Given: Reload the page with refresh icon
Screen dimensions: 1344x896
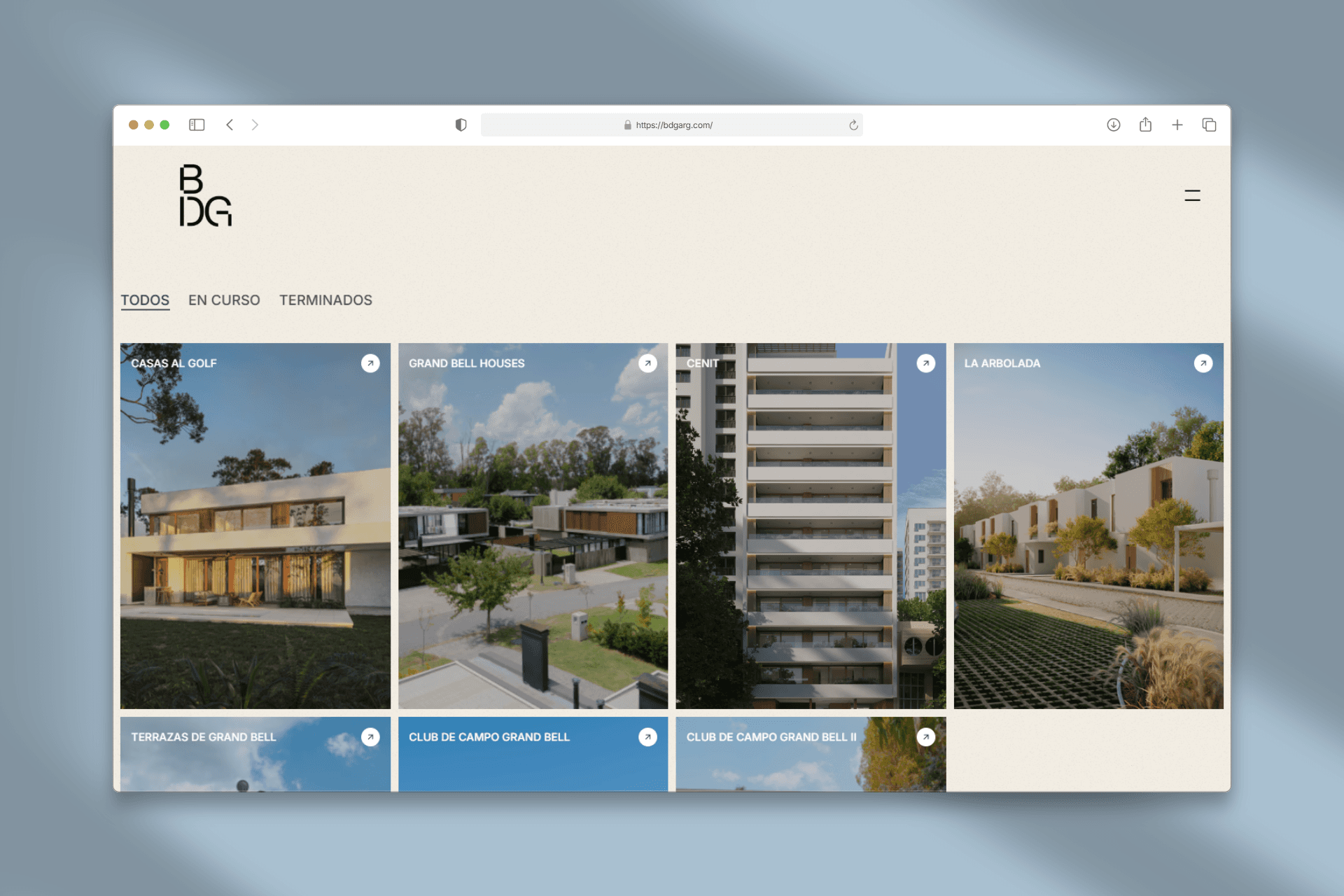Looking at the screenshot, I should (x=853, y=125).
